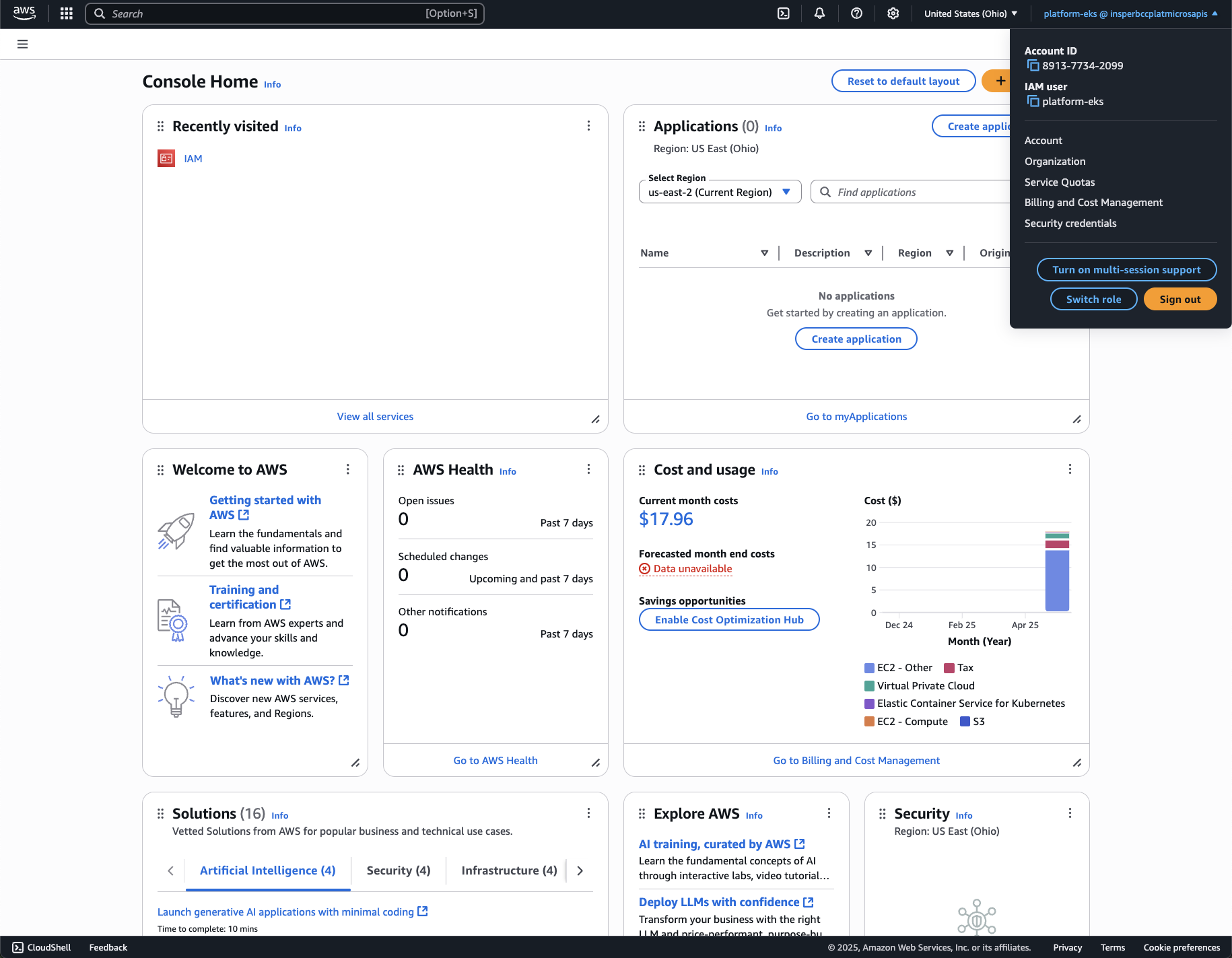1232x958 pixels.
Task: Click the EC2 - Other legend color swatch
Action: coord(869,668)
